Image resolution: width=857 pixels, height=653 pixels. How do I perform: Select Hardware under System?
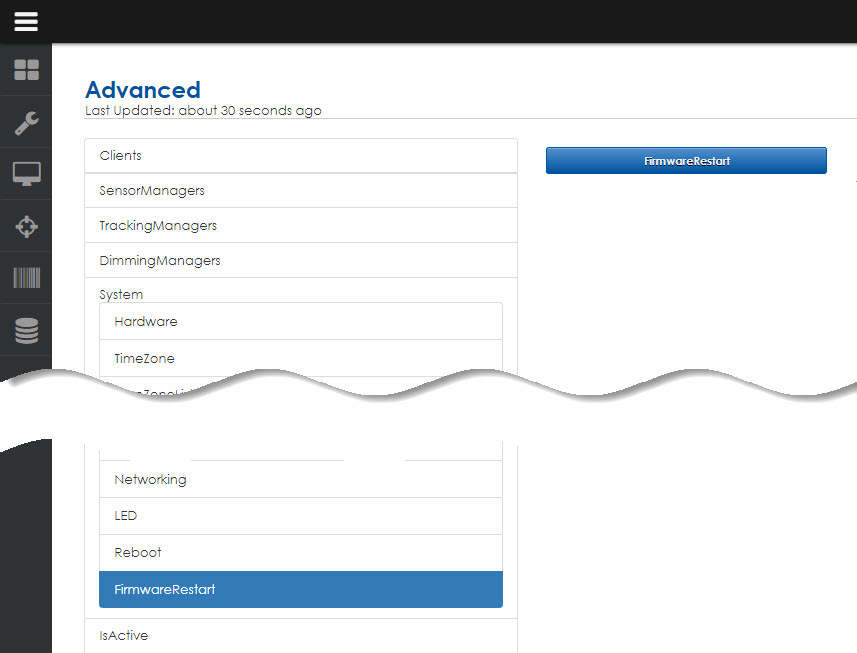[x=300, y=322]
